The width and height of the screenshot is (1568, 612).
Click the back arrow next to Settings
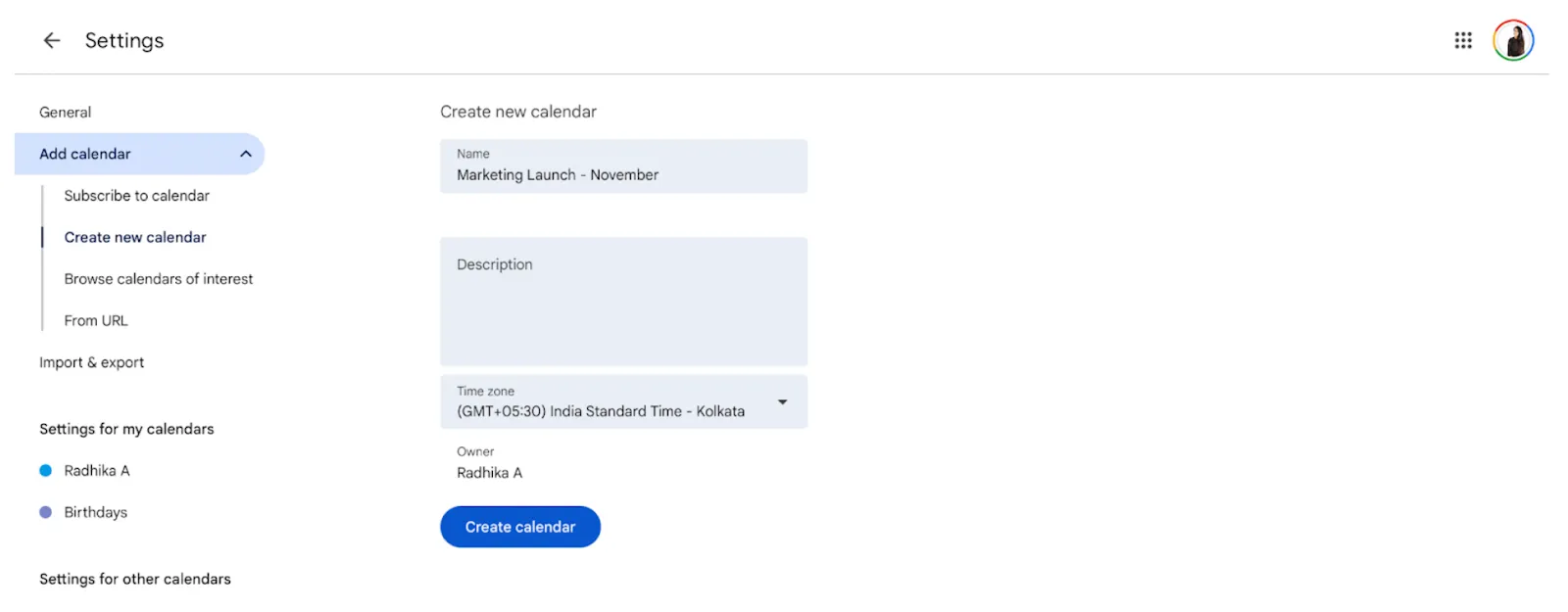coord(52,40)
